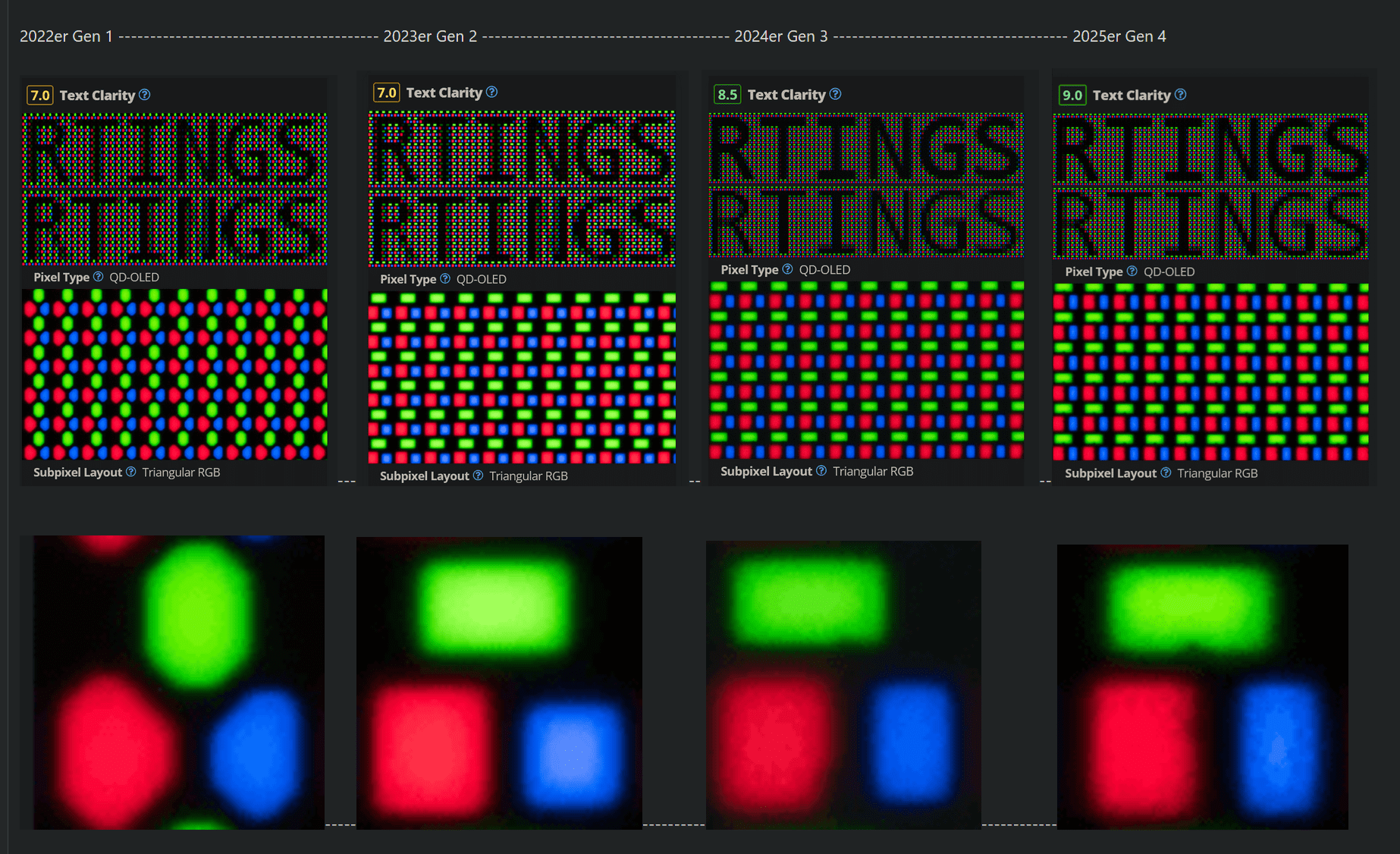Click the help icon beside Gen 3 Text Clarity
This screenshot has height=854, width=1400.
835,94
